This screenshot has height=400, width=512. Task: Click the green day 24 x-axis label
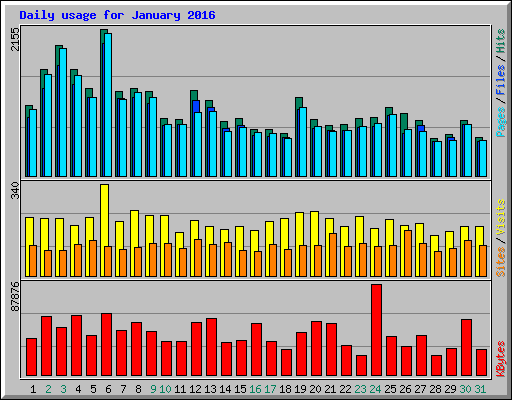[x=375, y=389]
